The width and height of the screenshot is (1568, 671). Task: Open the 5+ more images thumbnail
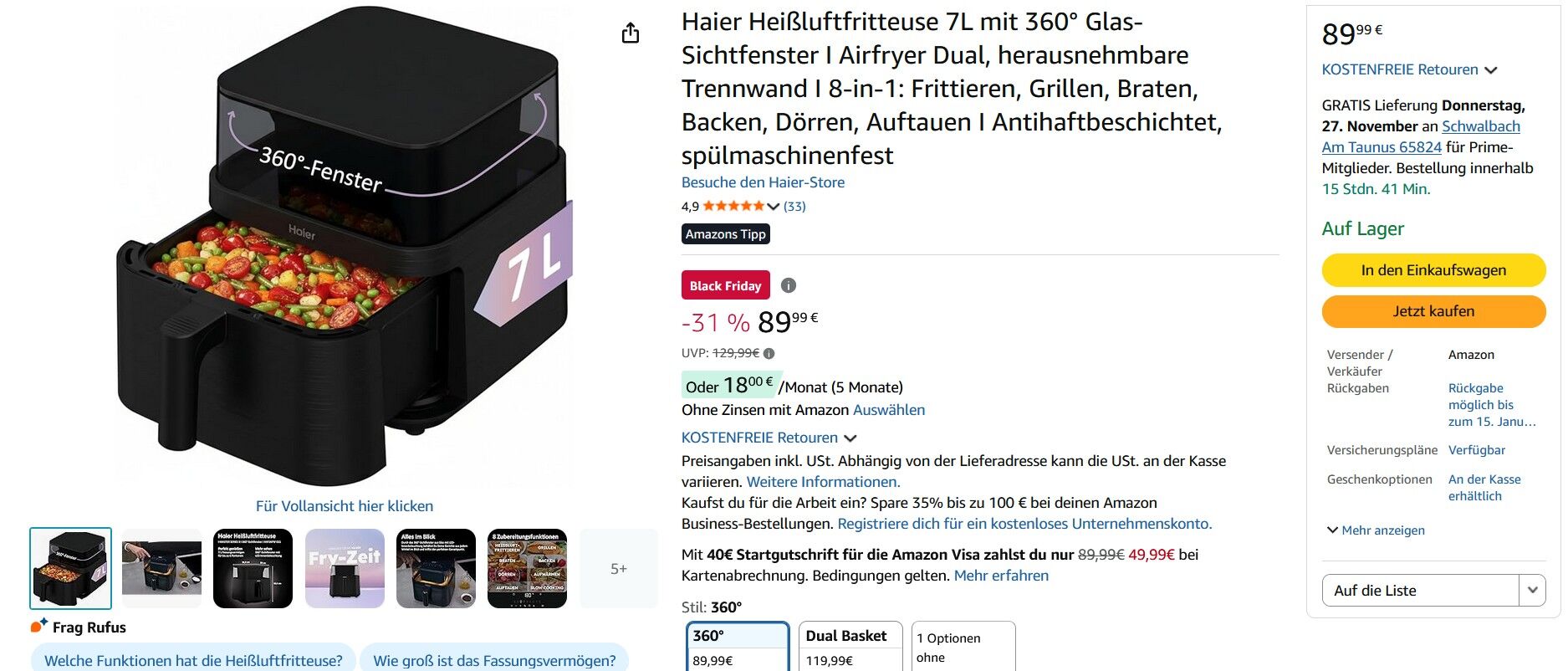coord(619,568)
